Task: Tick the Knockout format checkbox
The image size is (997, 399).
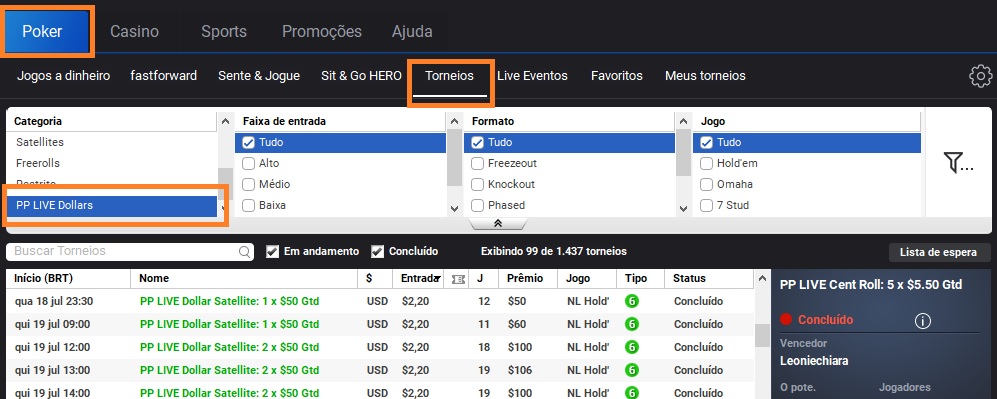Action: click(x=478, y=184)
